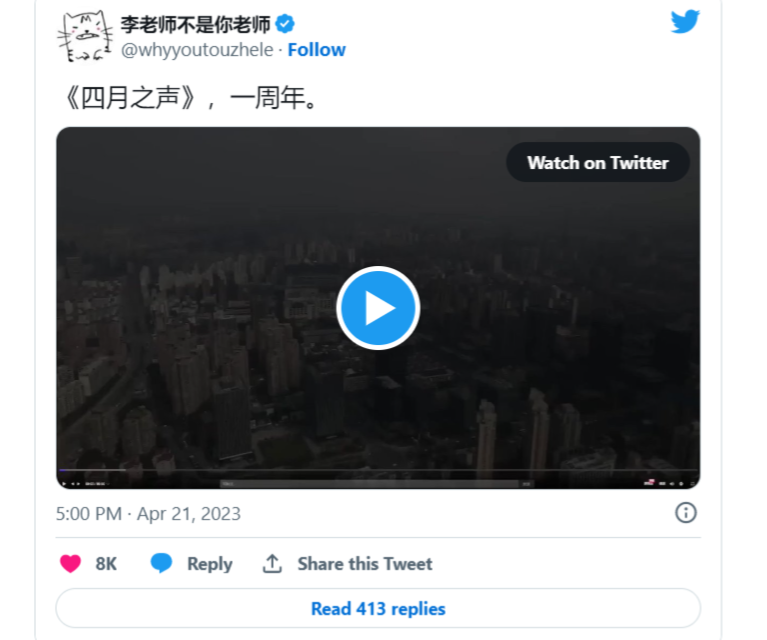Follow the @whyyoutouzhele account
The width and height of the screenshot is (767, 640).
(x=316, y=50)
